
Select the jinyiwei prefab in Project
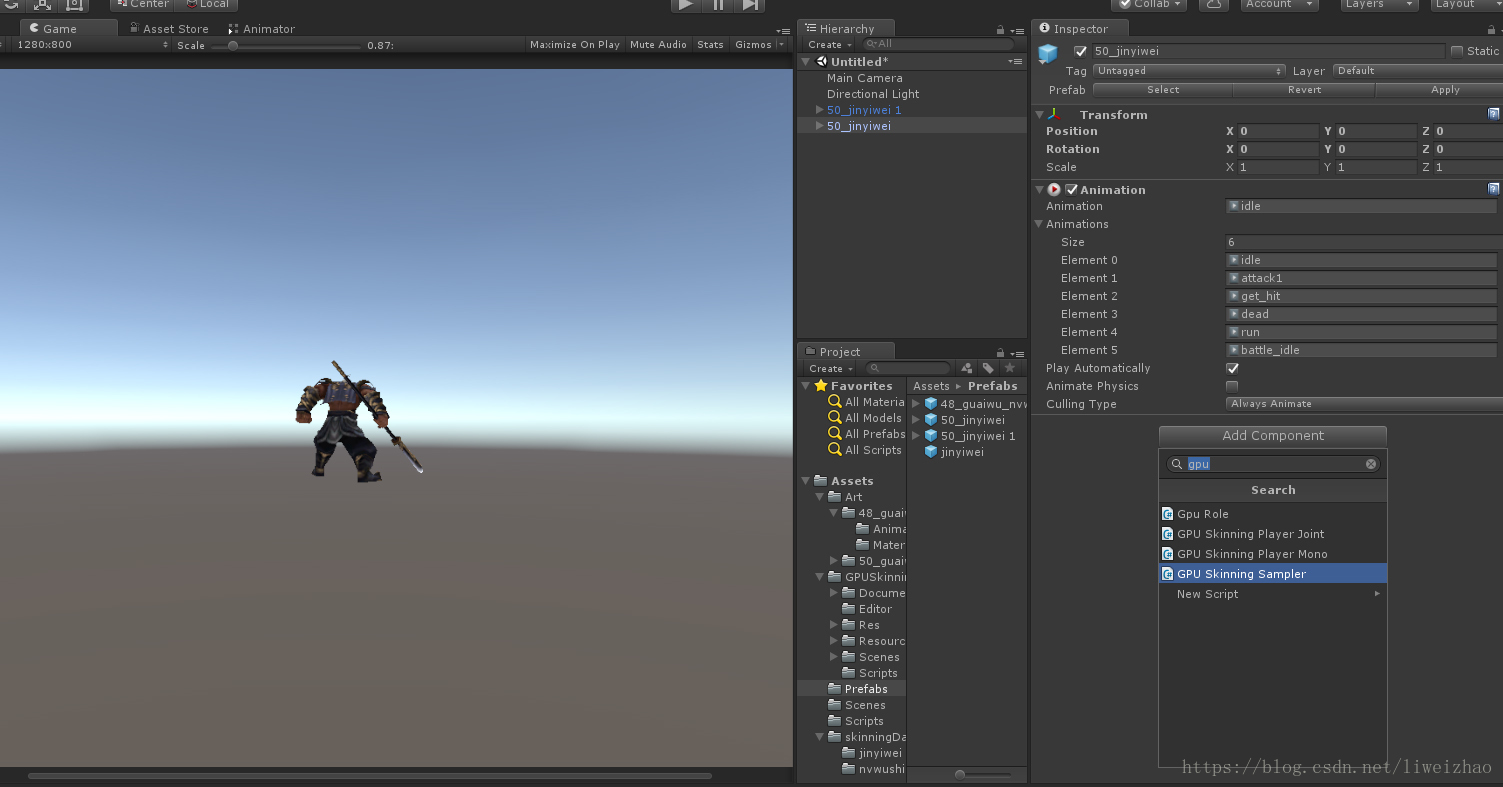954,452
